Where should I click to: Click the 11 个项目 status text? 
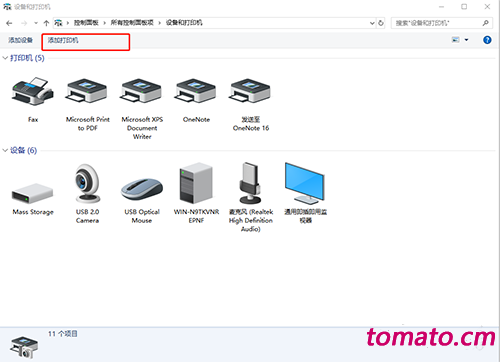[x=63, y=334]
